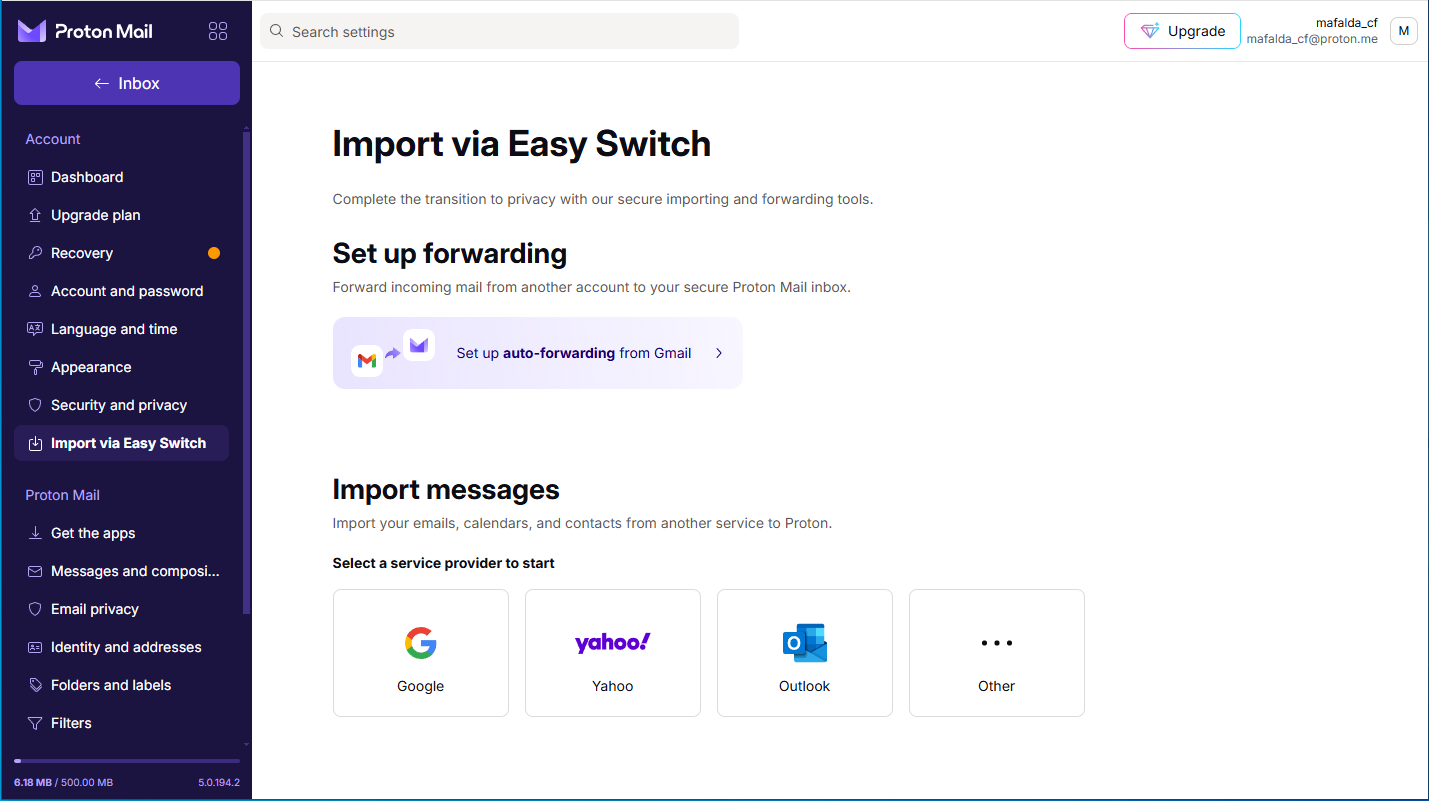Click the Account and password user icon

click(34, 291)
